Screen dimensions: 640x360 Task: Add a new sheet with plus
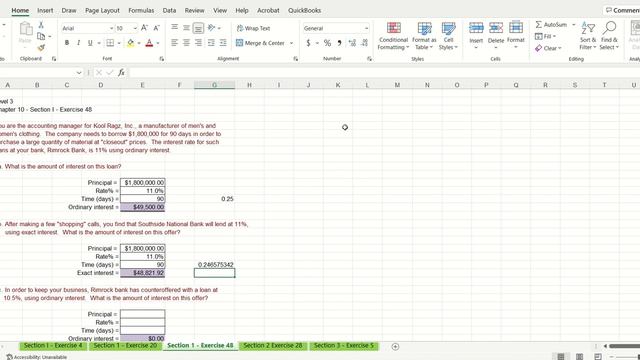[x=395, y=347]
